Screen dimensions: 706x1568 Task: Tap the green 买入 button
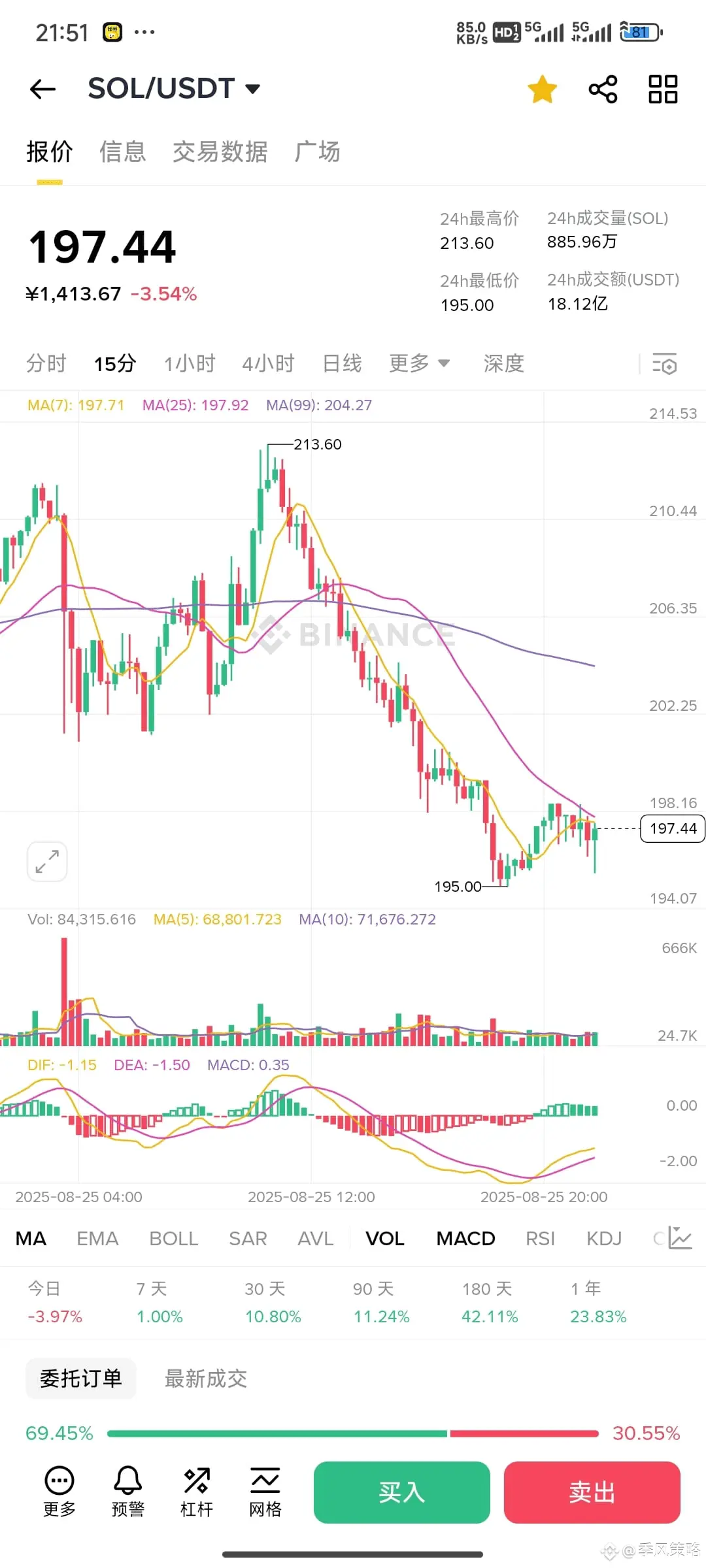coord(402,1492)
